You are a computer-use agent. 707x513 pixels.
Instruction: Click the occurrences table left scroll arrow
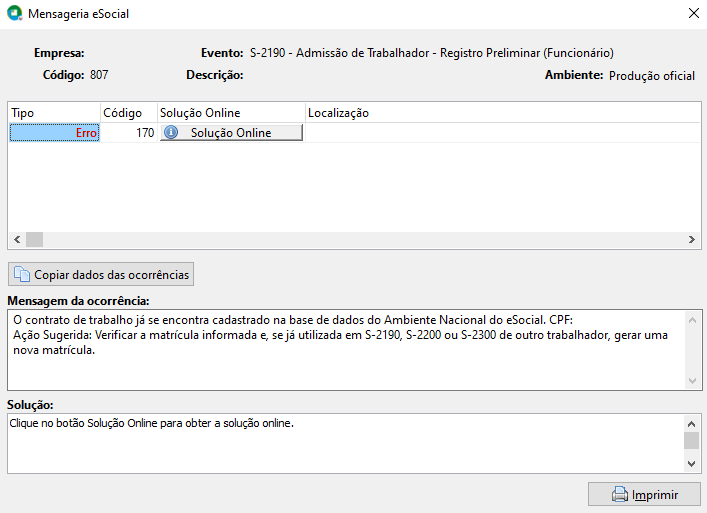pyautogui.click(x=17, y=239)
